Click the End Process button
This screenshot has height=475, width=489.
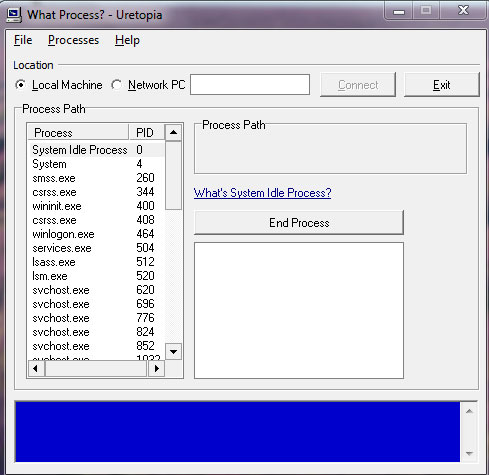click(x=299, y=223)
